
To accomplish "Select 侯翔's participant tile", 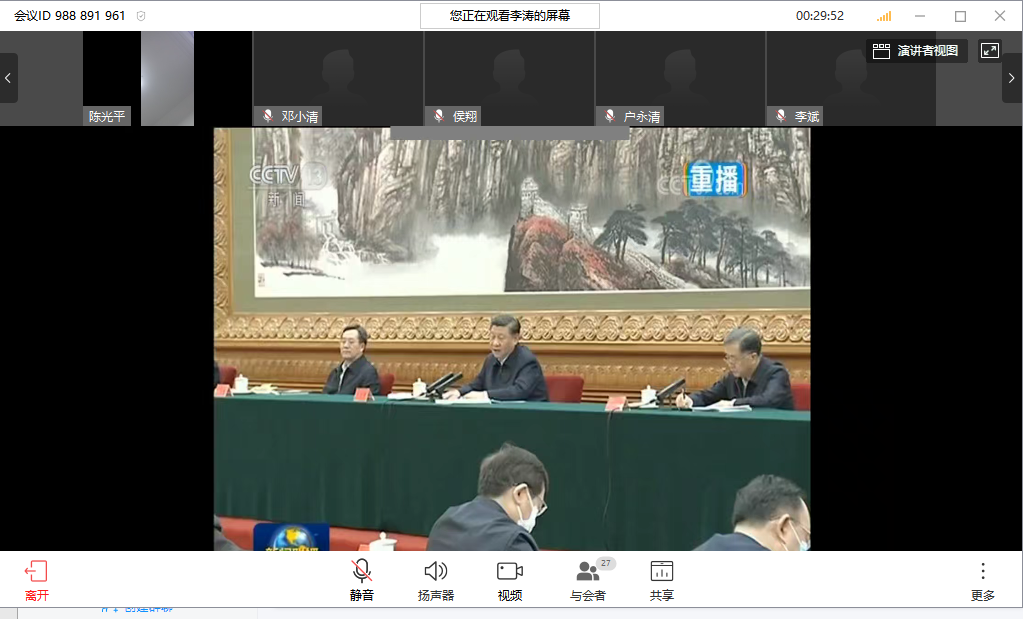I will click(509, 78).
